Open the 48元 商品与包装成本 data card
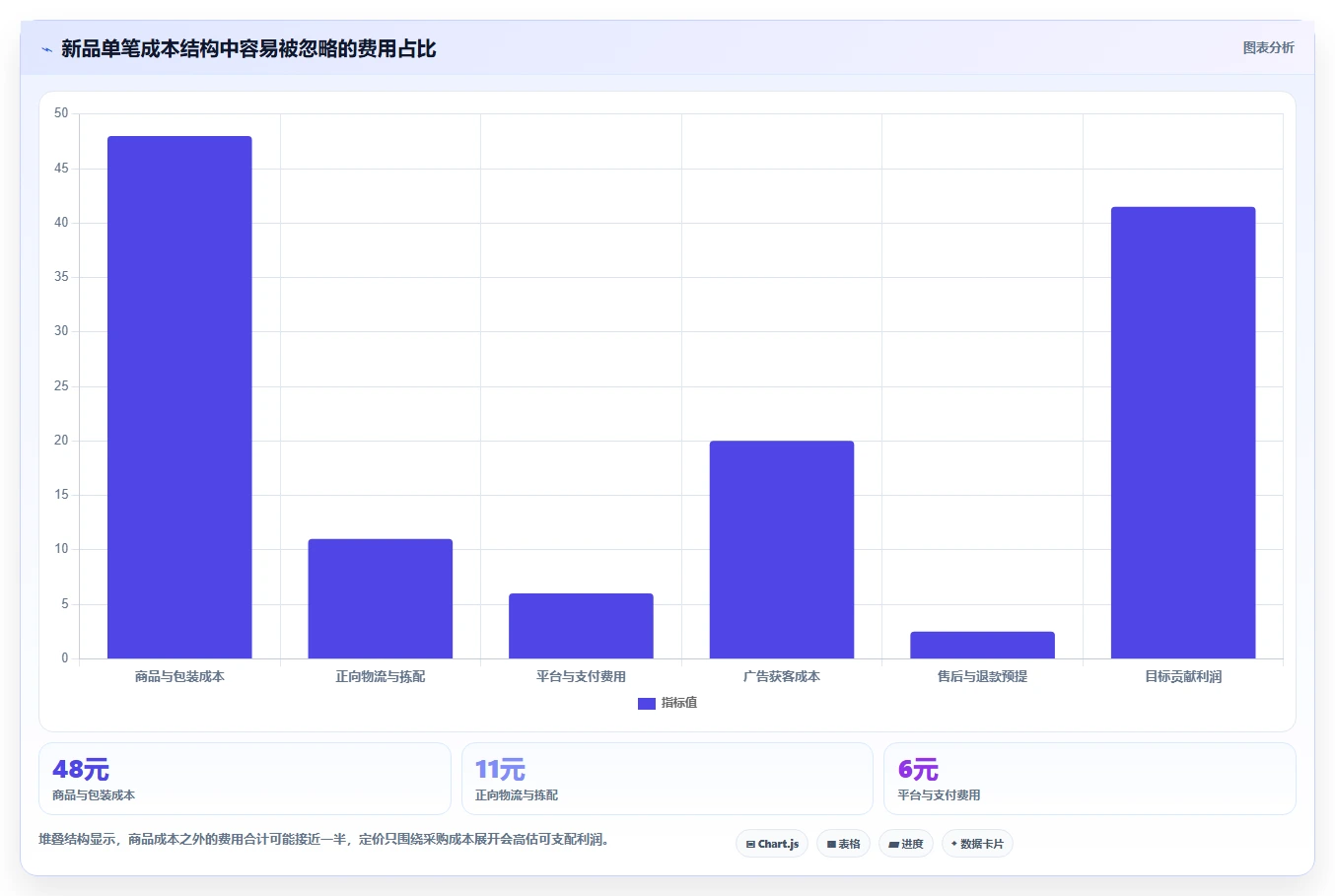The width and height of the screenshot is (1335, 896). (x=245, y=779)
